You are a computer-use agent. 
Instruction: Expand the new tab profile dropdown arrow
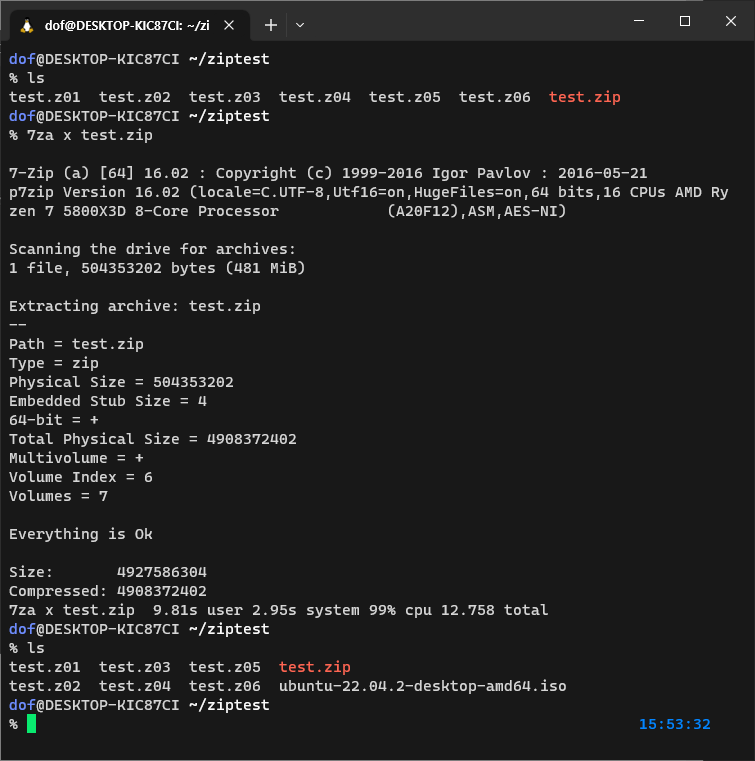pos(300,25)
